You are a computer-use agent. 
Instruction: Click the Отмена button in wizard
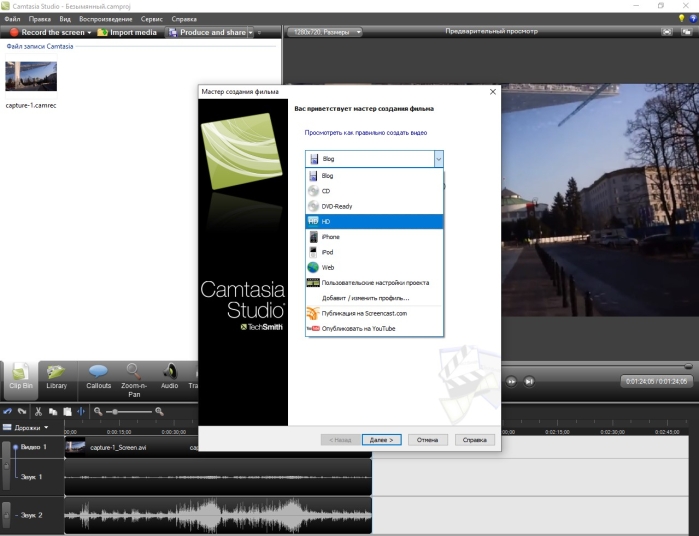click(428, 440)
